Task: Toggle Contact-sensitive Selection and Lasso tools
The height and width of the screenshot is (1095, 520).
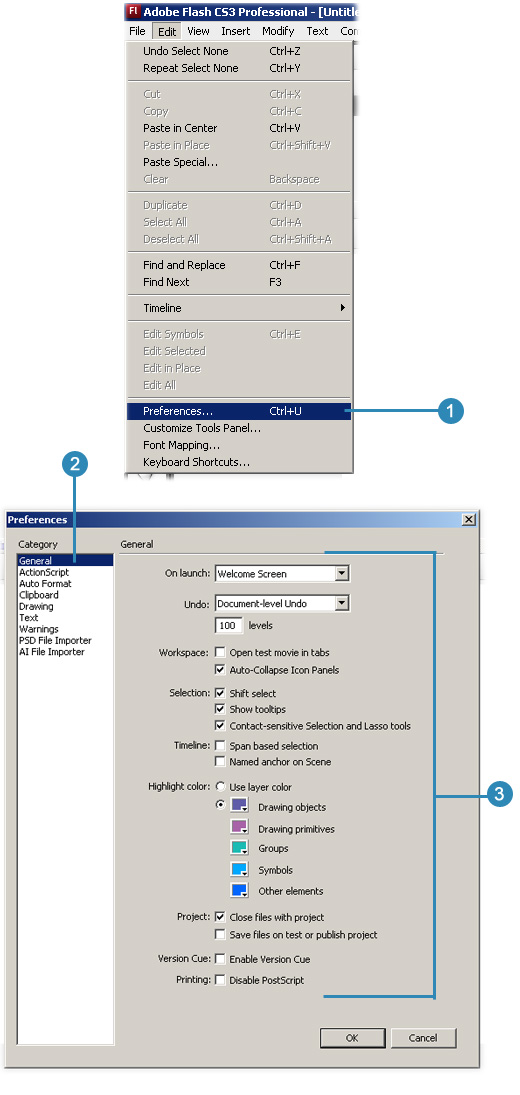Action: click(x=221, y=726)
